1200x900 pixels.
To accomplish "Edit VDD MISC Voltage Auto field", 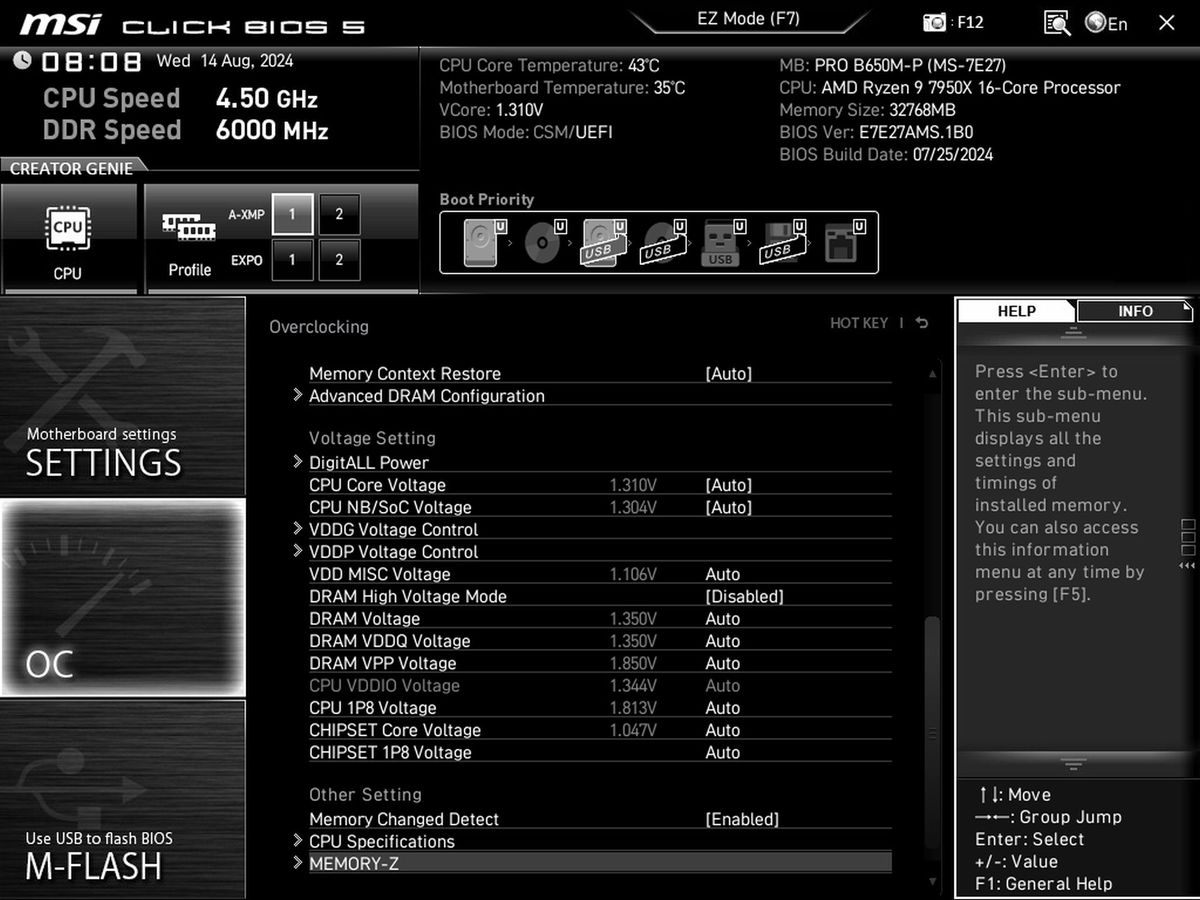I will pyautogui.click(x=722, y=574).
